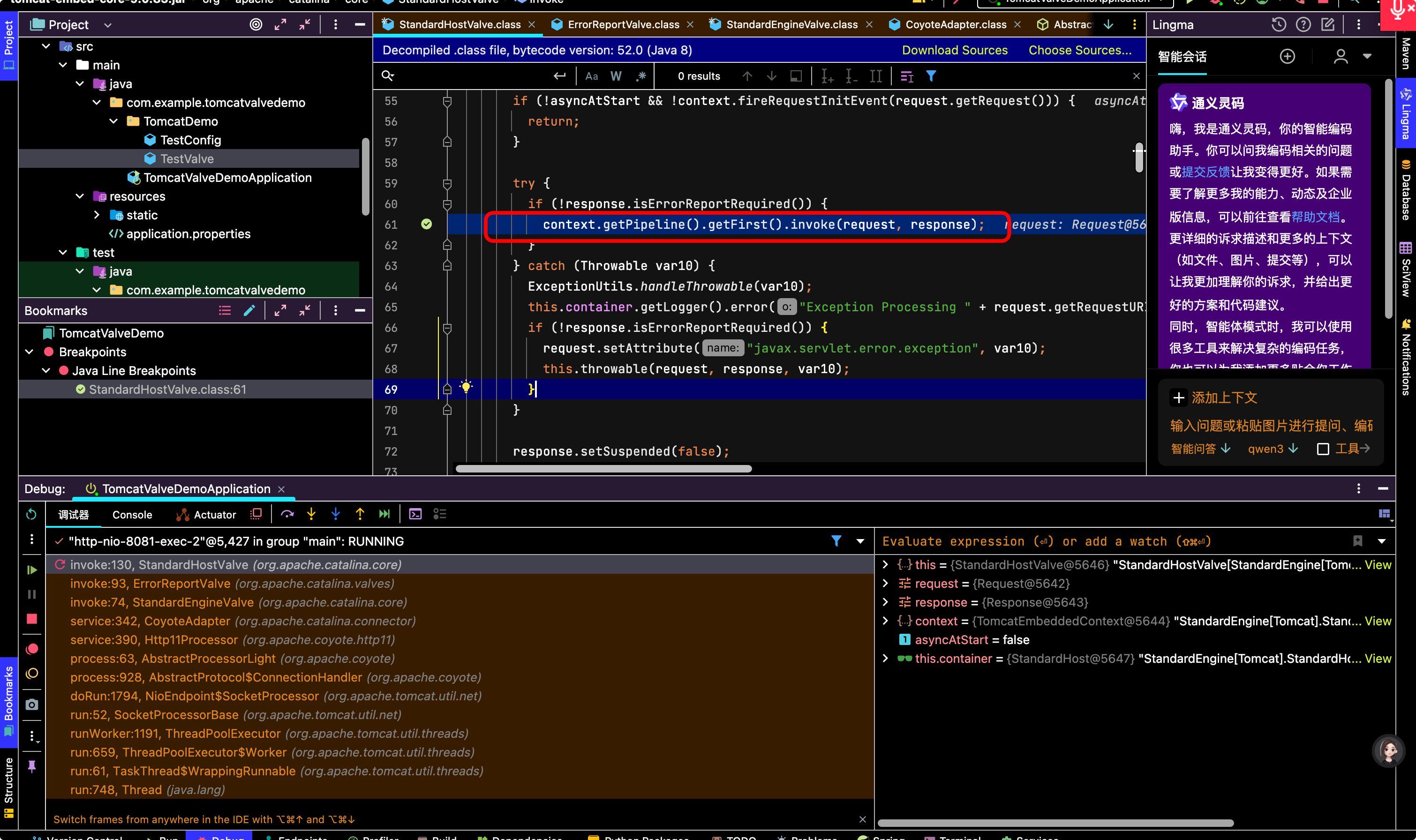Click the Step Over debug icon
This screenshot has height=840, width=1416.
point(287,514)
